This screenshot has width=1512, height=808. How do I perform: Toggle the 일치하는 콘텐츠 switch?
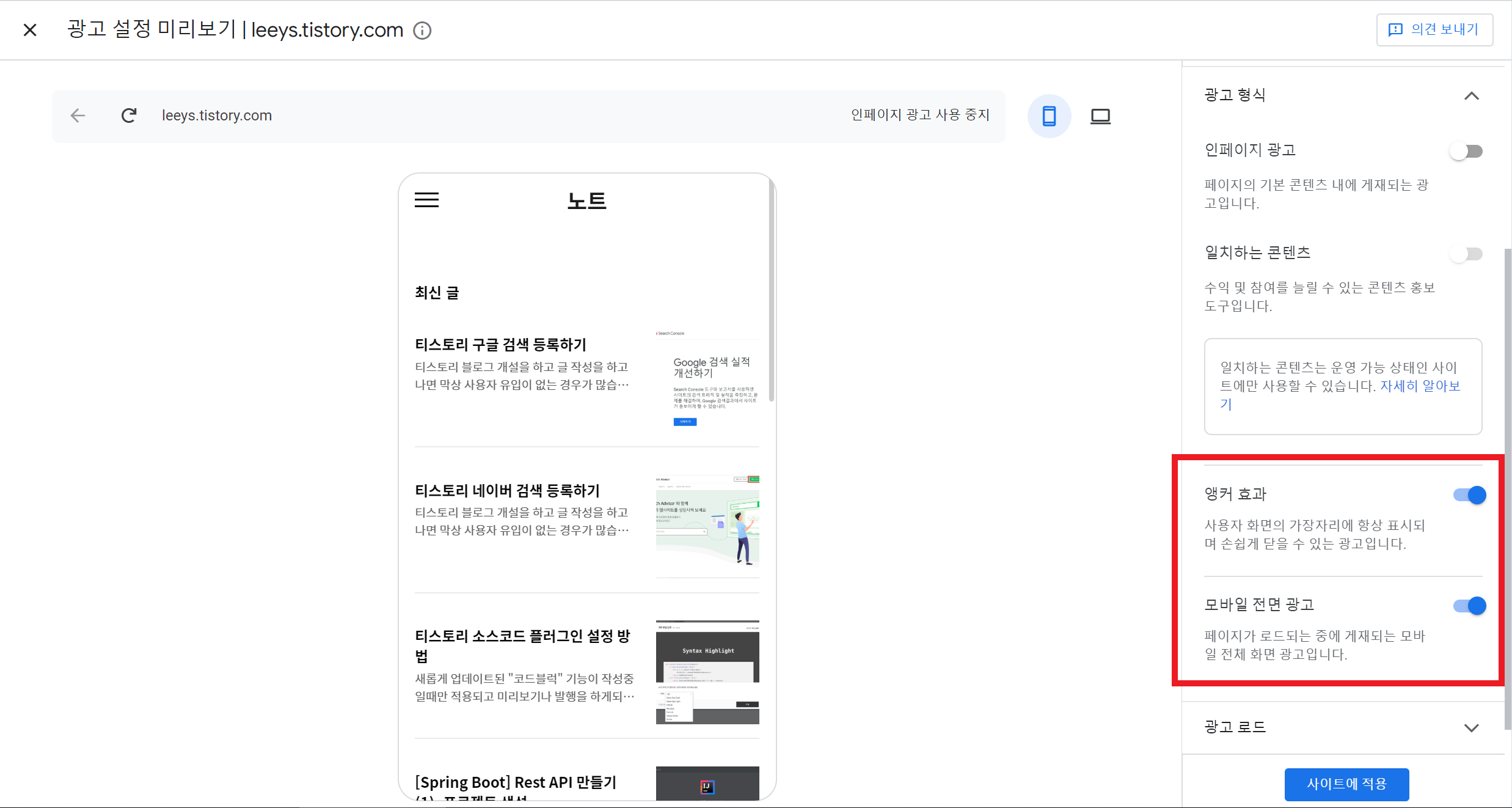click(1466, 254)
